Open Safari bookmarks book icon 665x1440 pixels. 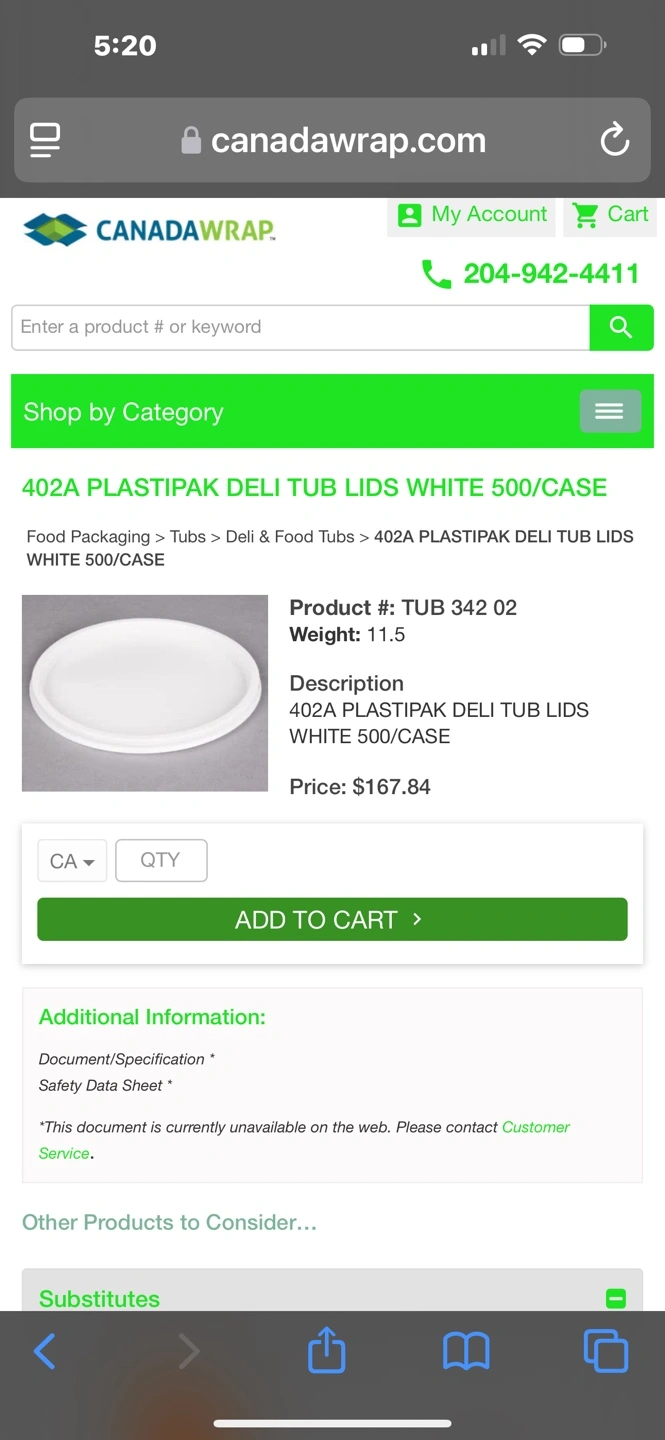[x=466, y=1352]
